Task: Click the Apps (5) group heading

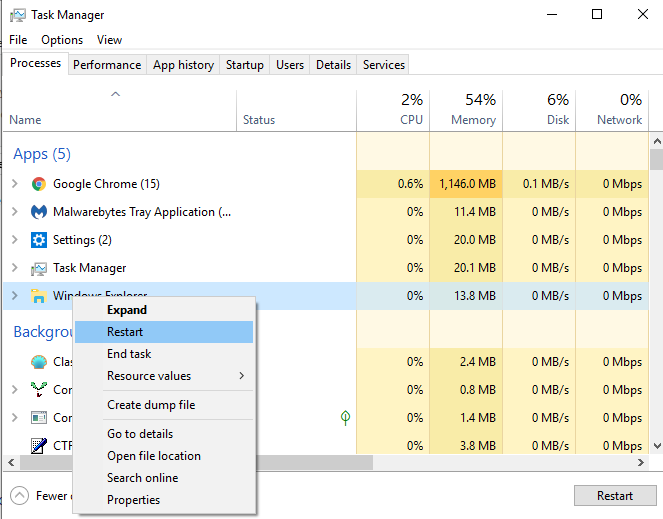Action: coord(42,154)
